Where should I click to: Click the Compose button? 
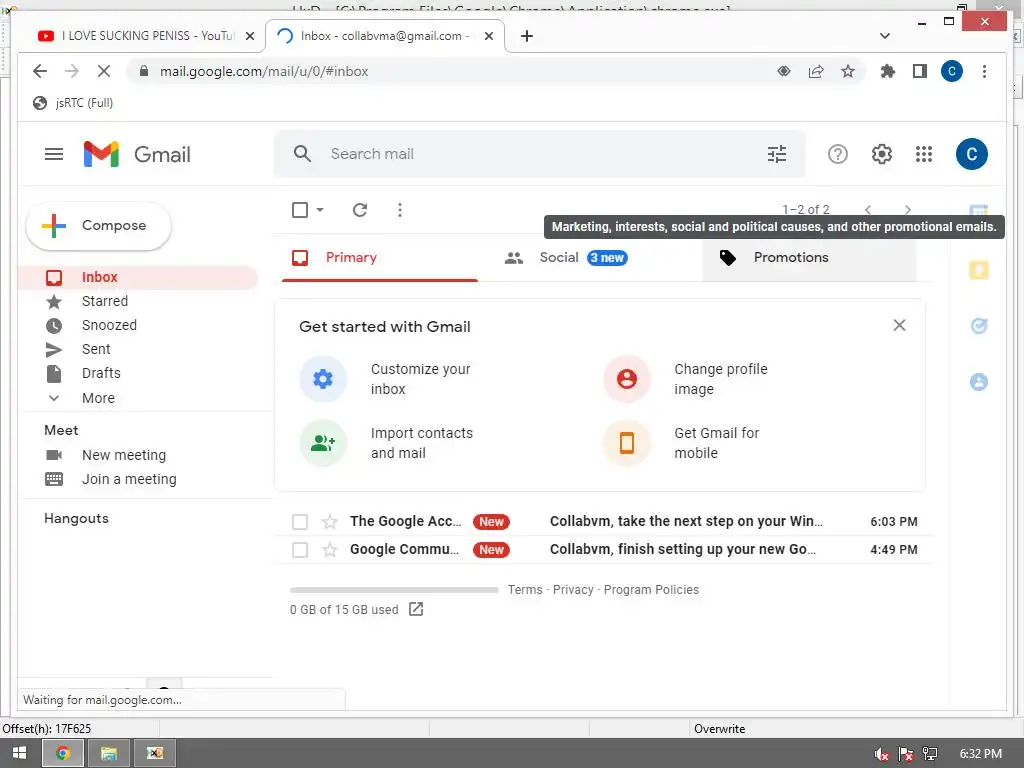click(99, 225)
